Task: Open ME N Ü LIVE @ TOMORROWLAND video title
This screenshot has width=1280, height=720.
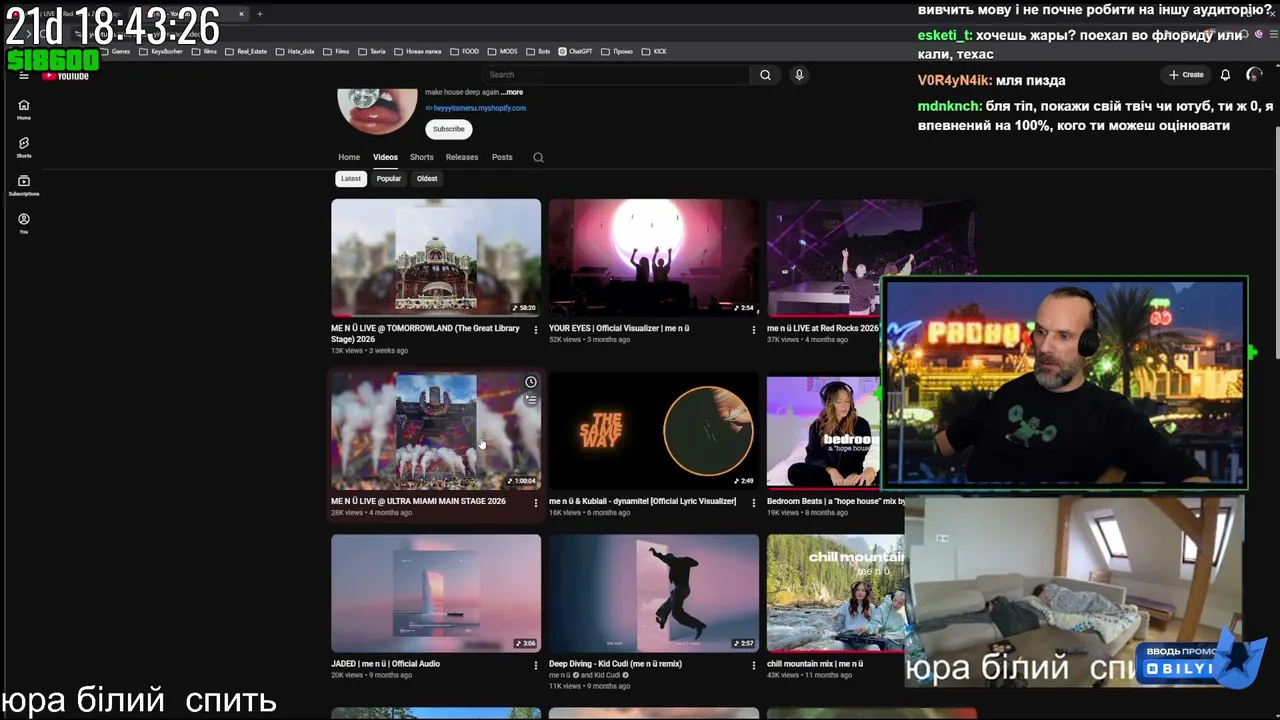Action: coord(427,333)
